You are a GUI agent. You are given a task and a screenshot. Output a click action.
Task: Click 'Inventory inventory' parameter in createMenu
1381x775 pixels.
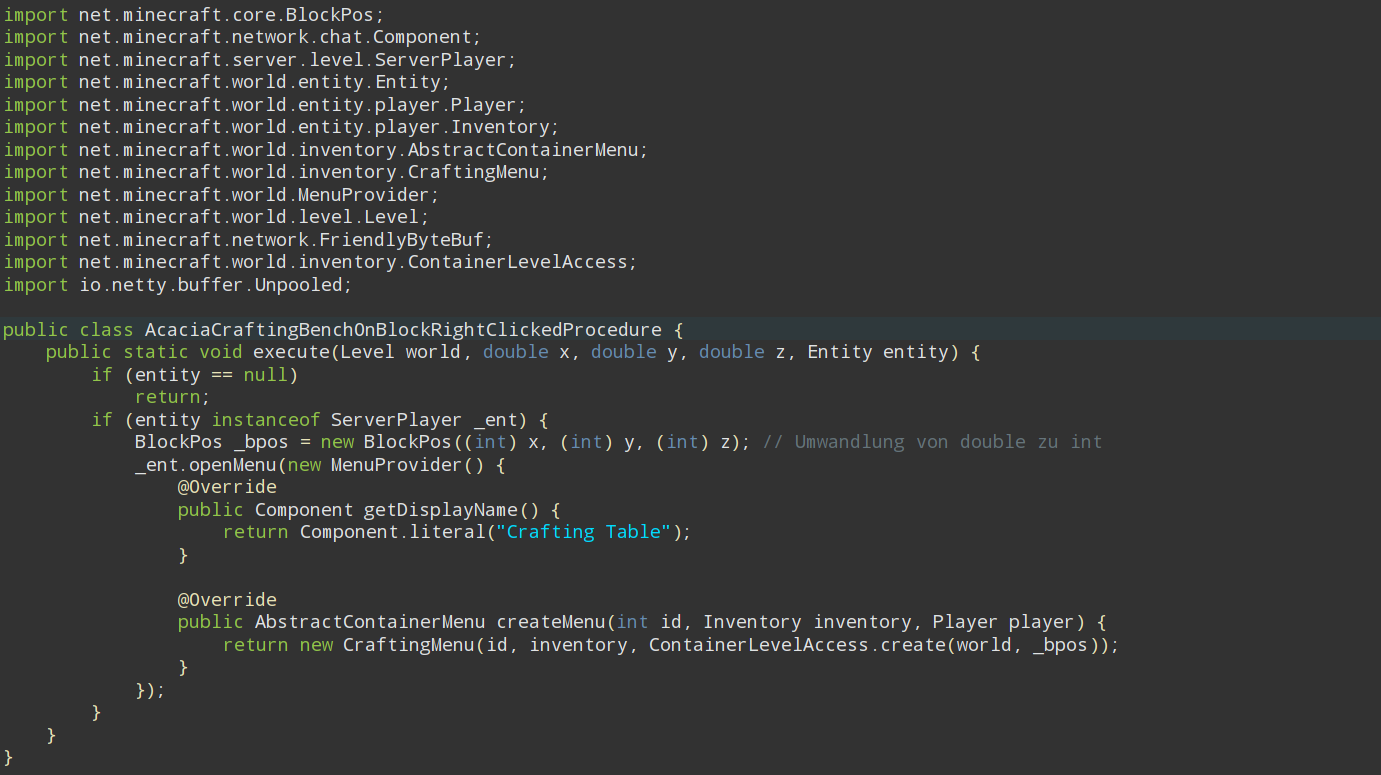pos(807,622)
